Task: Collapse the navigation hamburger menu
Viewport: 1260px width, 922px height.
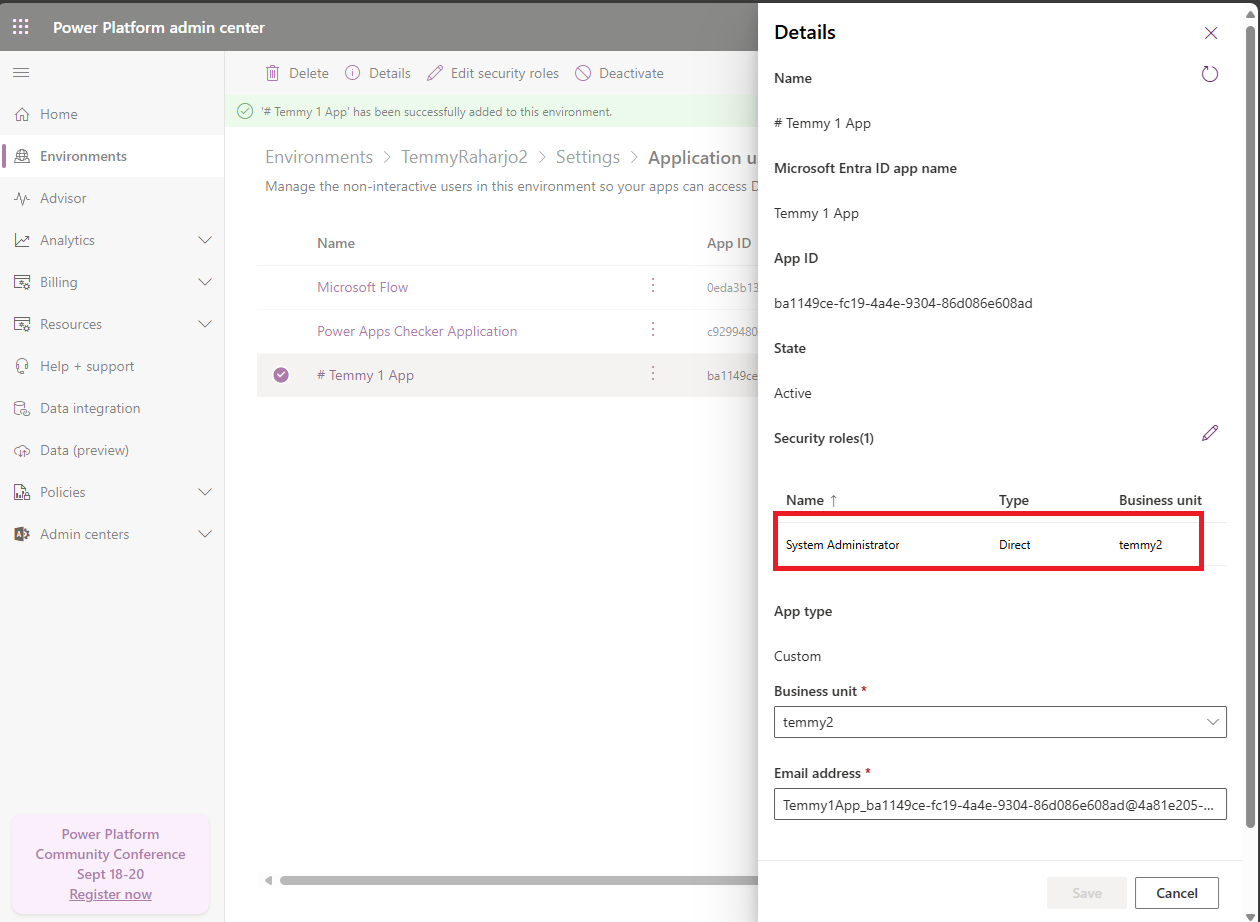Action: tap(21, 73)
